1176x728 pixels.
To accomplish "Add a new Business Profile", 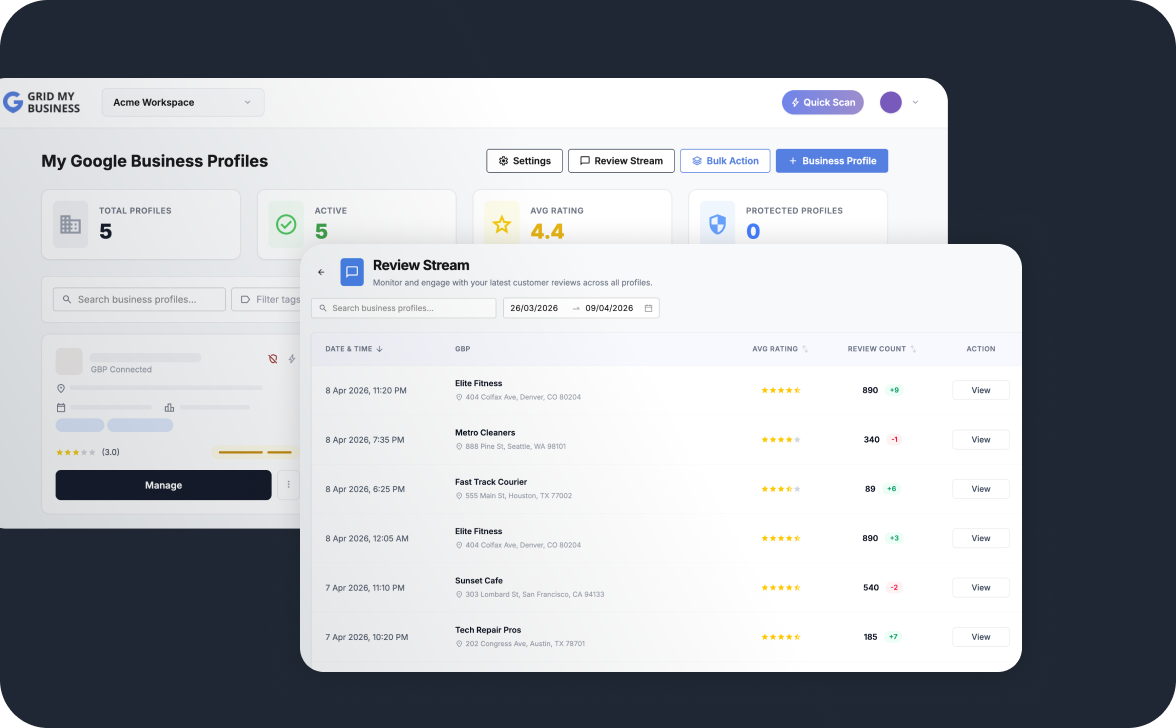I will pos(832,160).
